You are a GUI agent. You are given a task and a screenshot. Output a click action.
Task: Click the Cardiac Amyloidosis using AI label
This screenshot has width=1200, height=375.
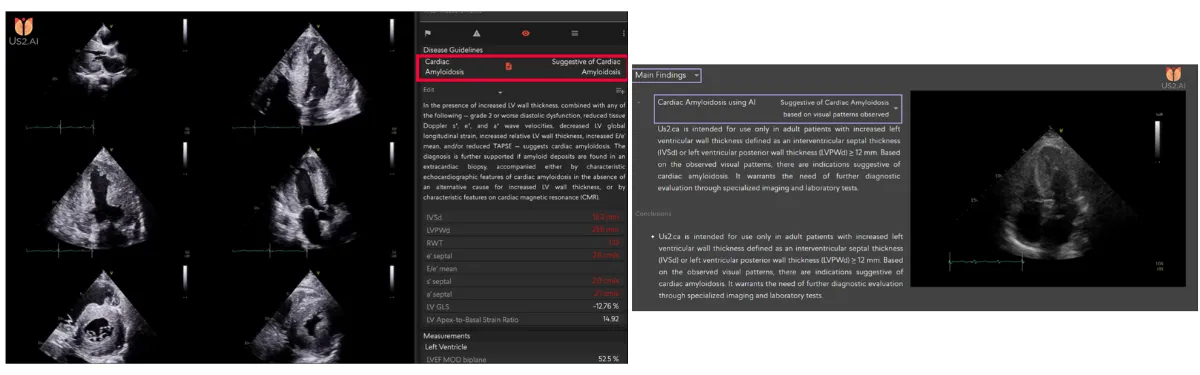pyautogui.click(x=706, y=102)
